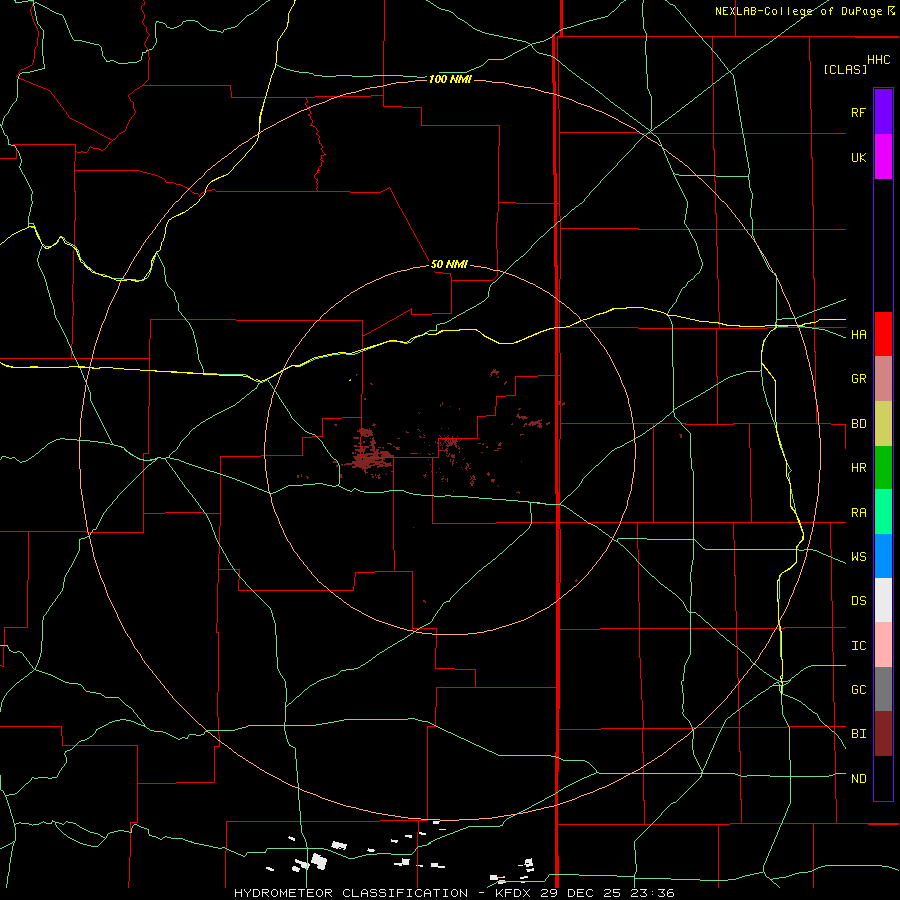Image resolution: width=900 pixels, height=900 pixels.
Task: Click the GC legend label
Action: click(x=858, y=690)
